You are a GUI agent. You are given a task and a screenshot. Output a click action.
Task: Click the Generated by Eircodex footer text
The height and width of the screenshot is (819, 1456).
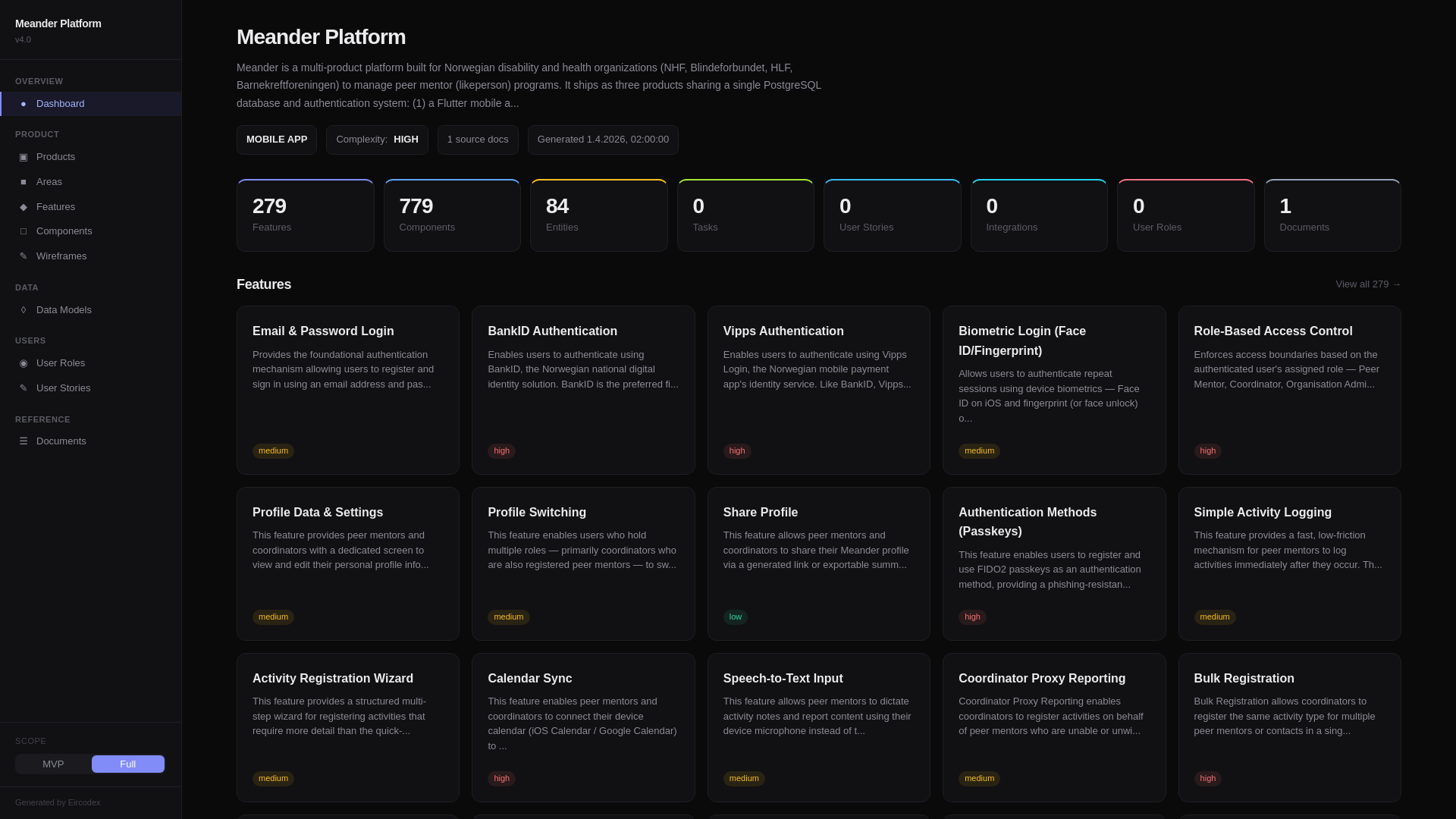pyautogui.click(x=58, y=802)
